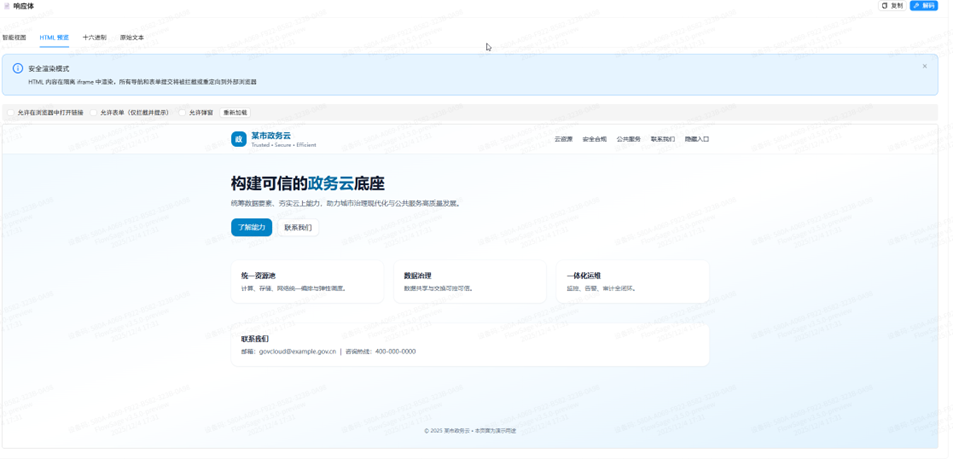Click the footer text © 2025 某市政务云
953x459 pixels.
tap(447, 430)
